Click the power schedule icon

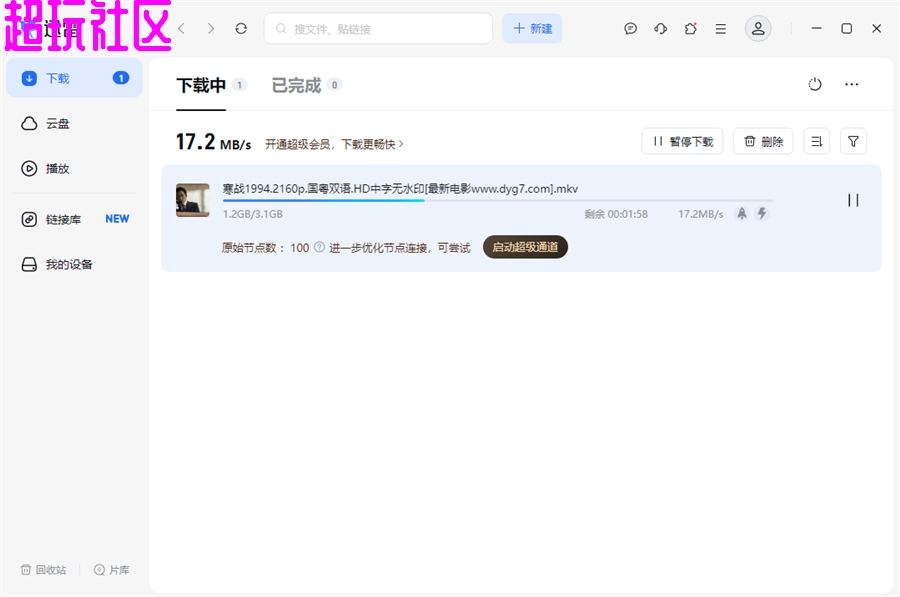(814, 84)
